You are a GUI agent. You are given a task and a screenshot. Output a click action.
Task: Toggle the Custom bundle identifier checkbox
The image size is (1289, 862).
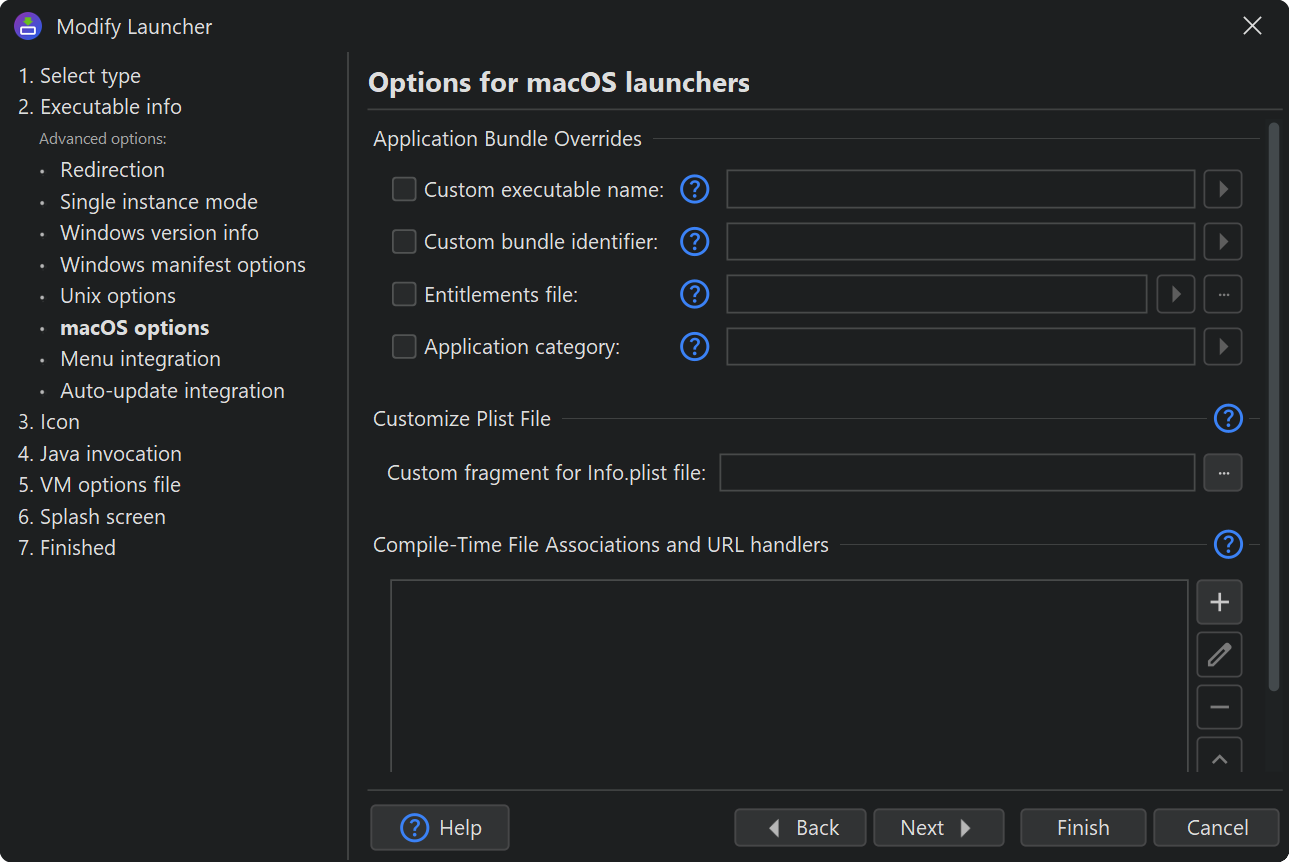[404, 242]
